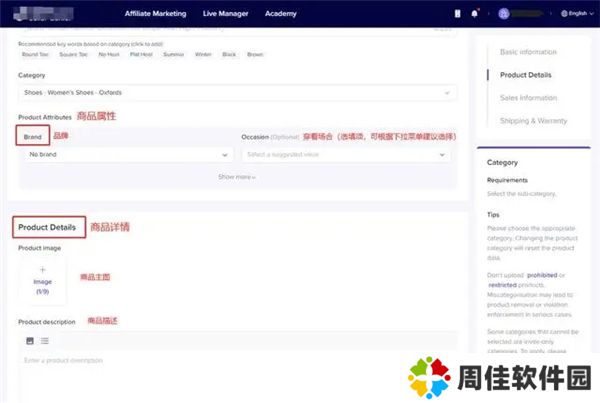Expand Show more product attributes

click(x=237, y=177)
